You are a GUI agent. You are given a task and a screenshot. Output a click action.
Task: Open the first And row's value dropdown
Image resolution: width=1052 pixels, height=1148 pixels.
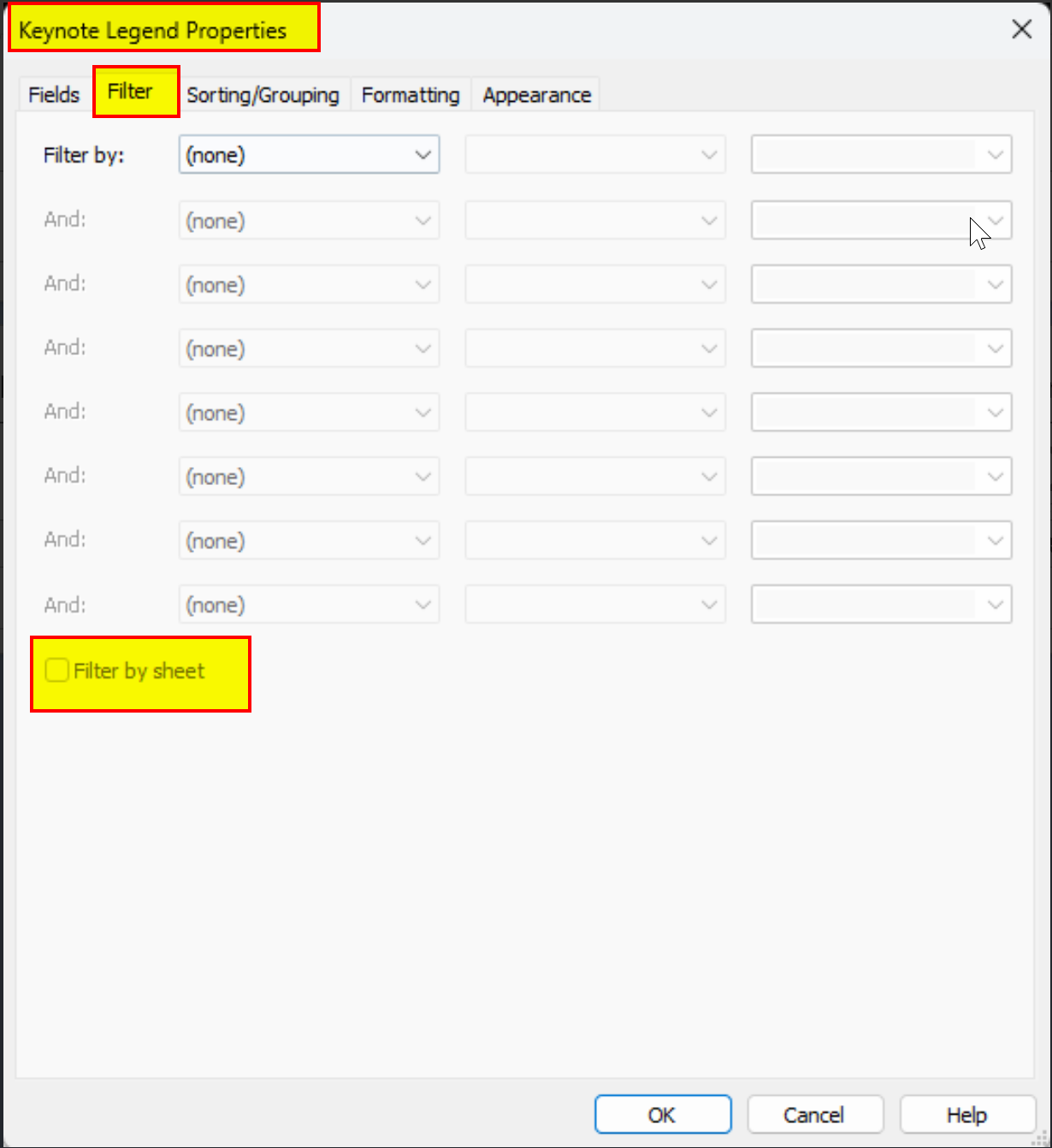(882, 221)
